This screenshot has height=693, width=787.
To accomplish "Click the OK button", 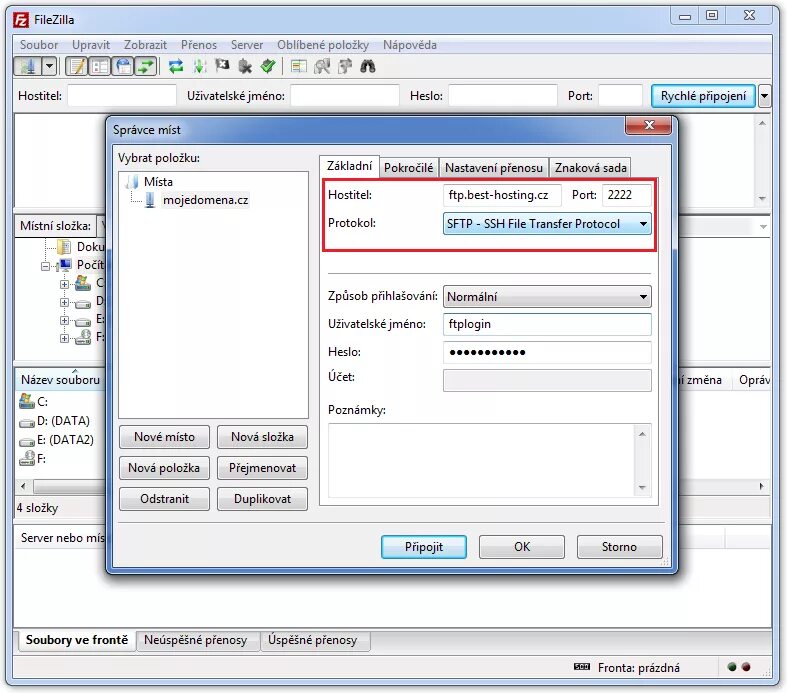I will tap(521, 547).
